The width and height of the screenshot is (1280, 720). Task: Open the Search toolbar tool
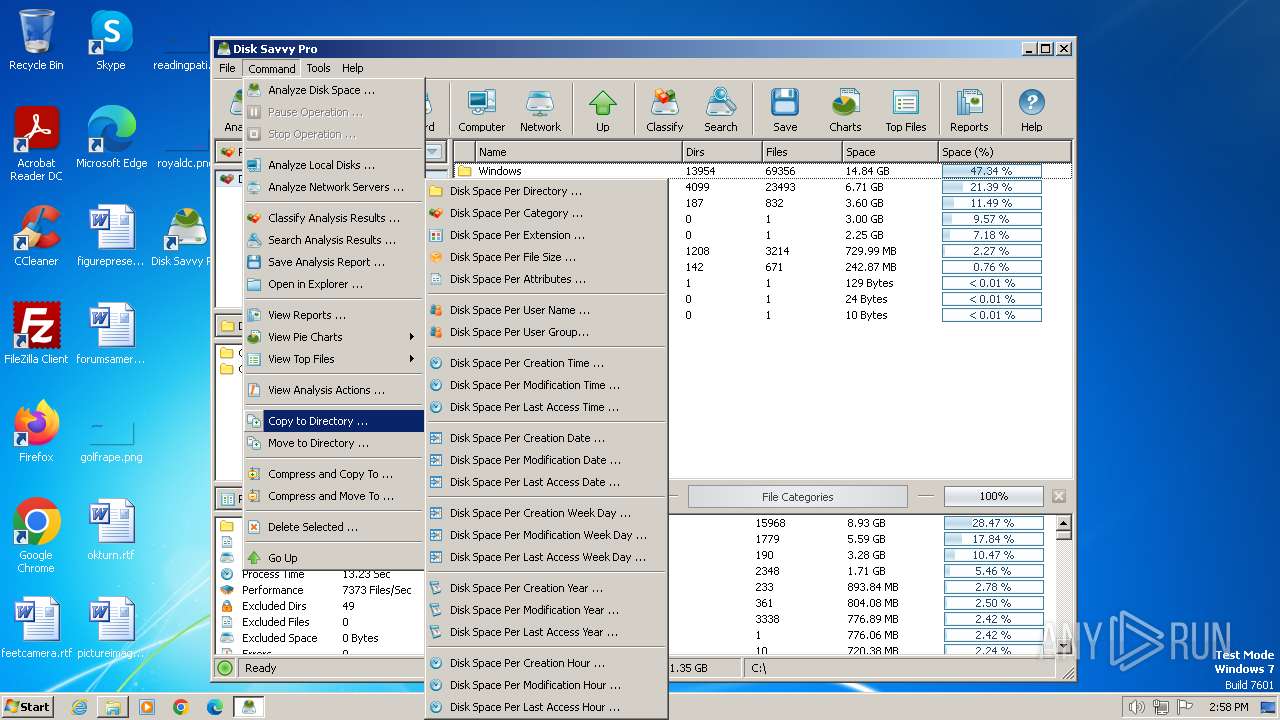point(721,110)
